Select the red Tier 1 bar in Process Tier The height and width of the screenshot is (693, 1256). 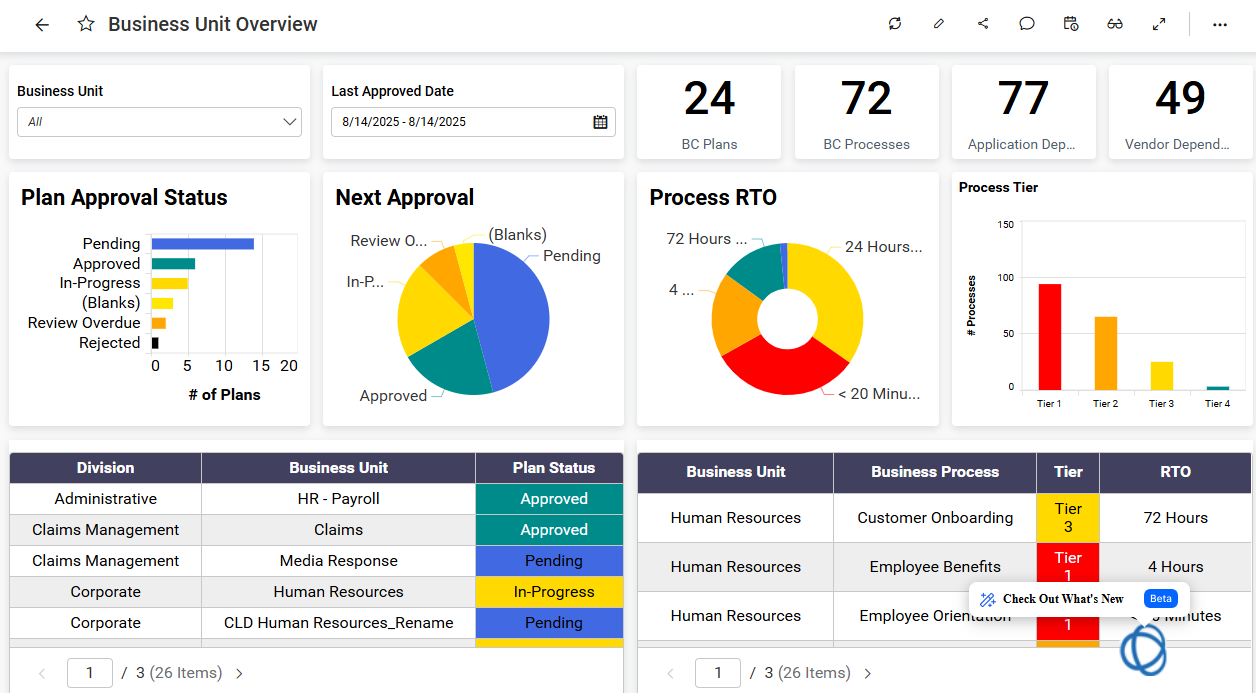pos(1050,337)
